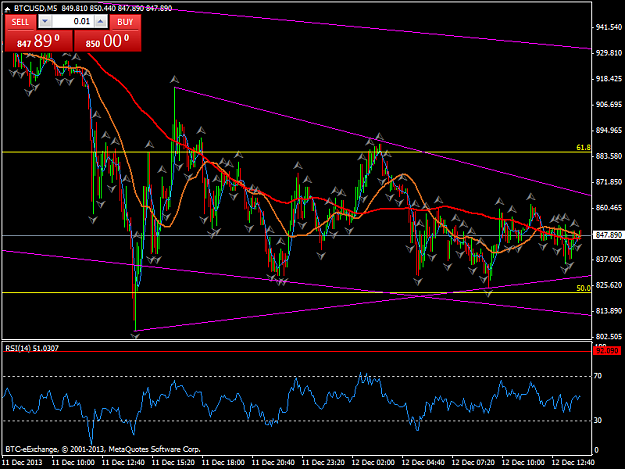625x469 pixels.
Task: Collapse the one-click trading panel arrow
Action: pyautogui.click(x=7, y=9)
